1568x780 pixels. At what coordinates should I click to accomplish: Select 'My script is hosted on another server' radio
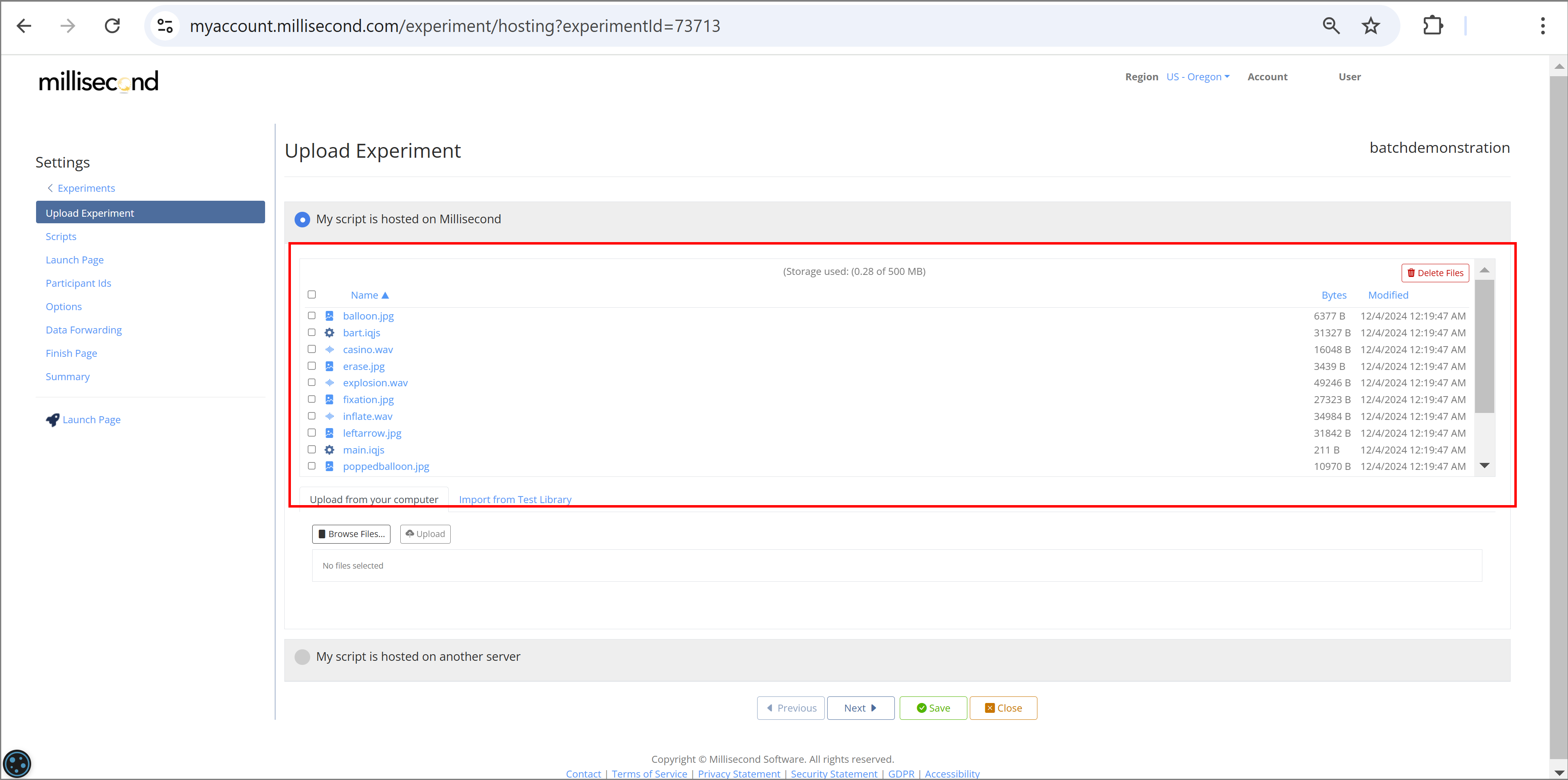click(x=302, y=657)
